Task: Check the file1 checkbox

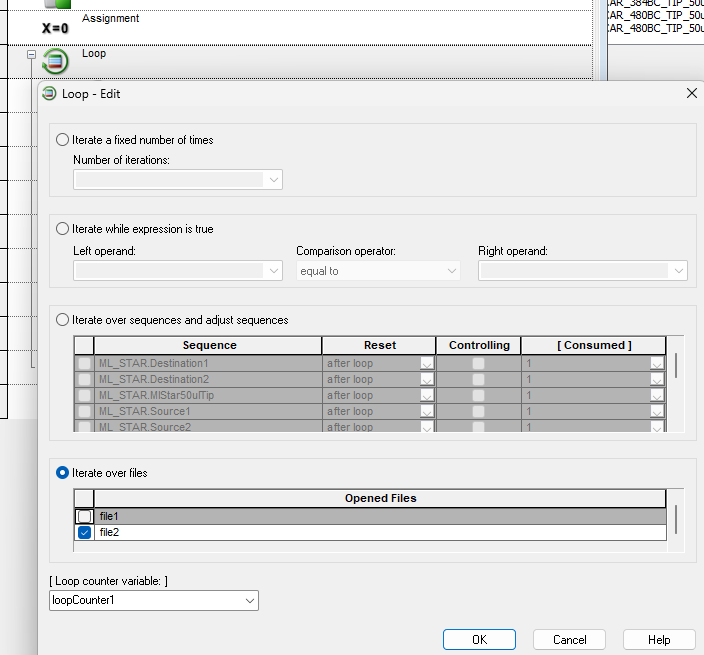Action: point(85,516)
